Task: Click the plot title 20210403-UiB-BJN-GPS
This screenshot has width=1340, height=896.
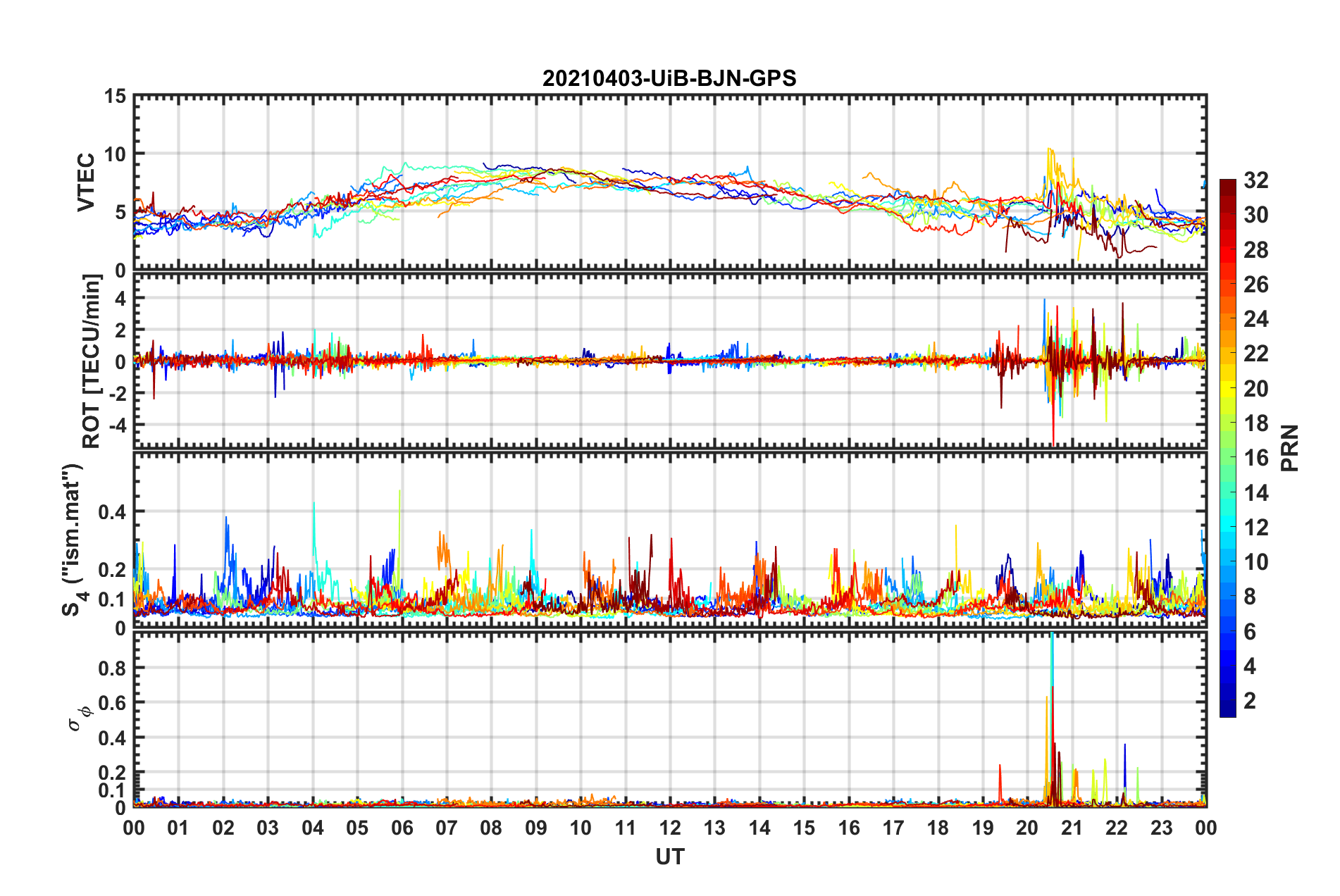Action: (x=669, y=78)
